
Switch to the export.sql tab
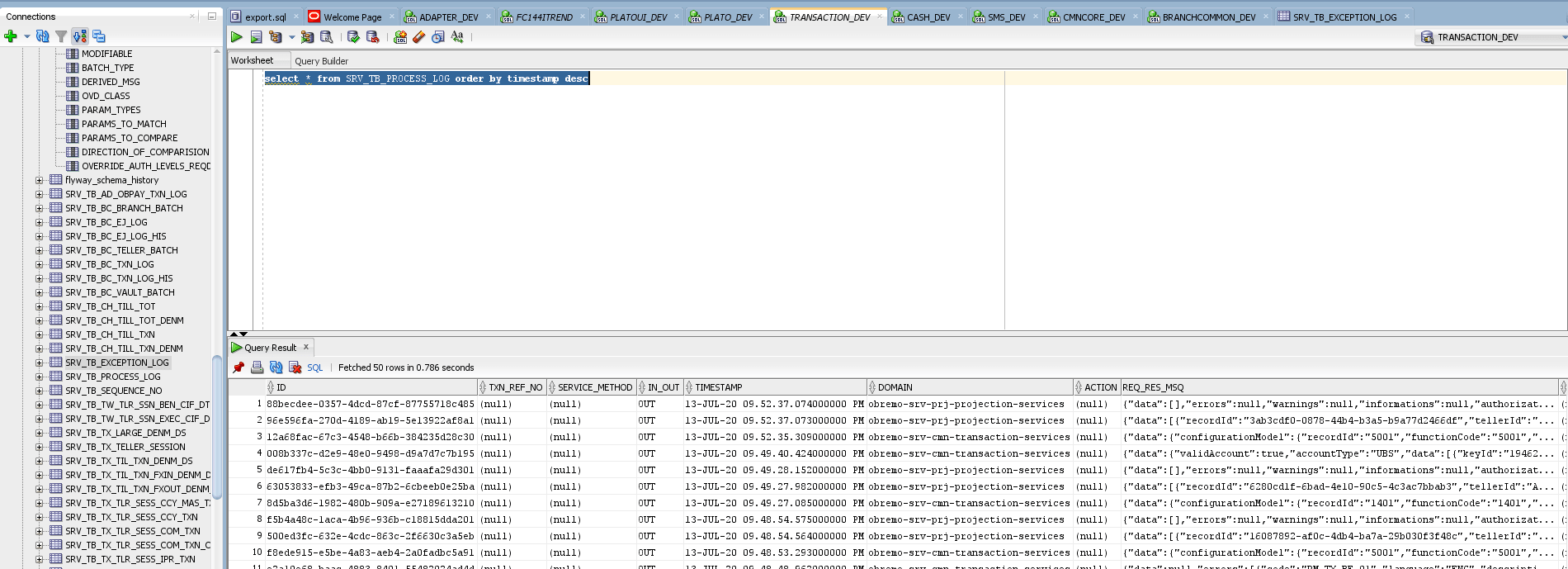point(266,17)
